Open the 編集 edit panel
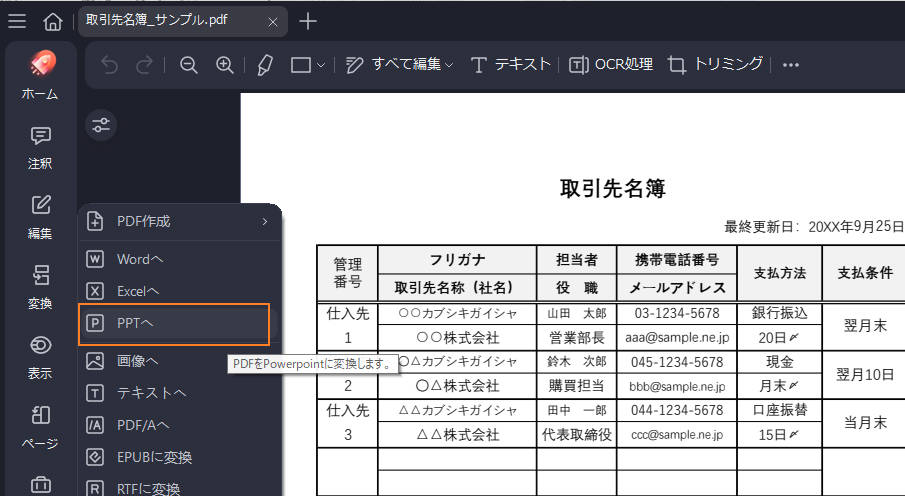905x496 pixels. point(40,218)
